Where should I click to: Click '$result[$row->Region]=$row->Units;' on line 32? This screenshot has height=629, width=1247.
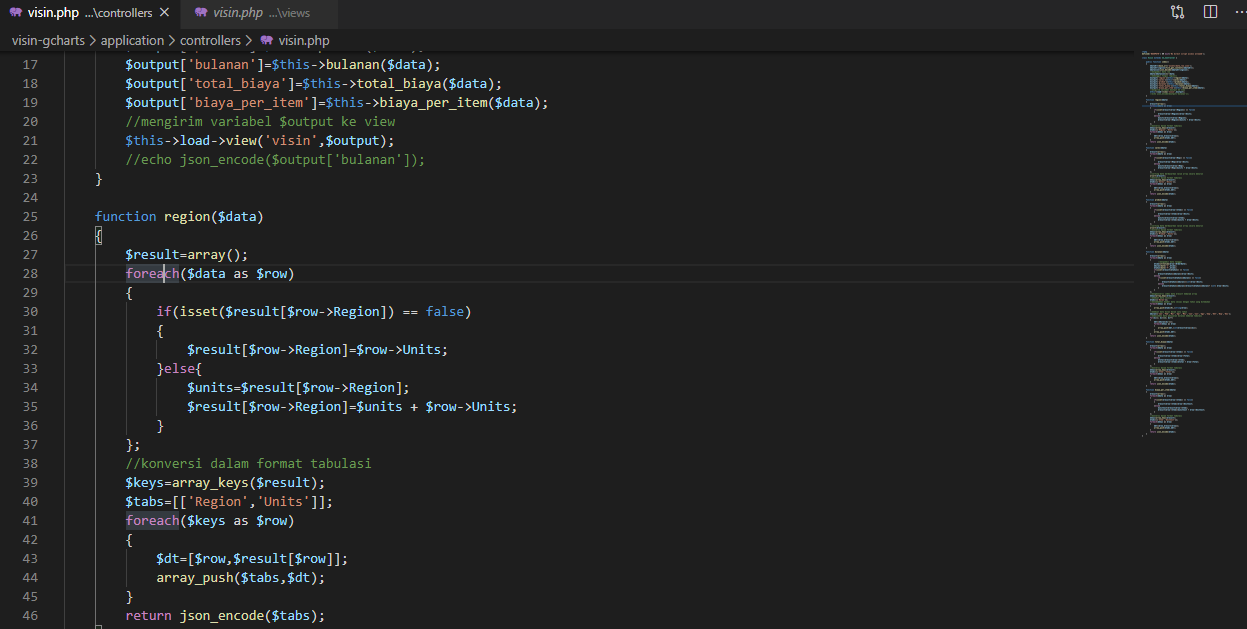coord(318,349)
